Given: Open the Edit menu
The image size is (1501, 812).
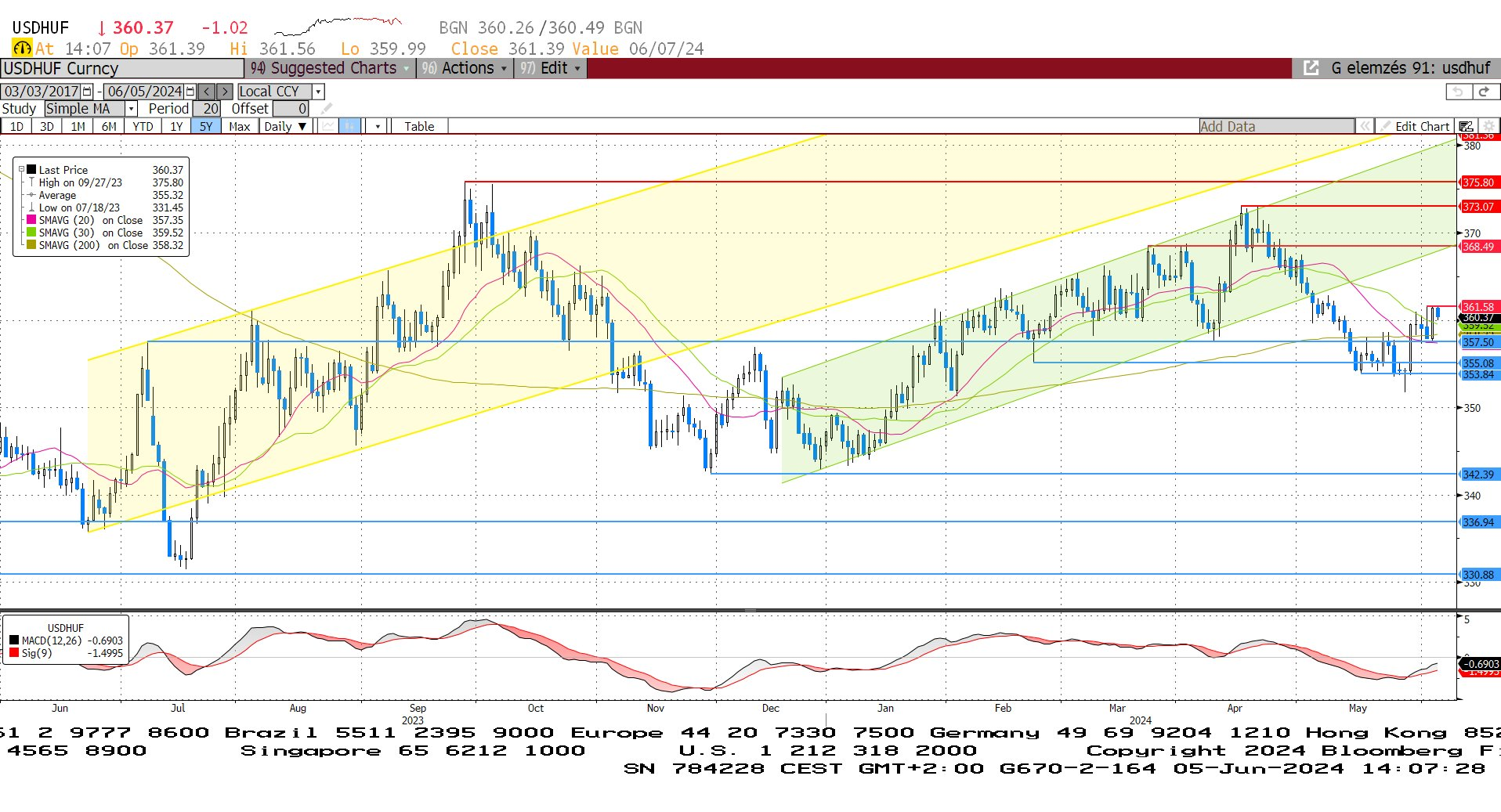Looking at the screenshot, I should coord(549,68).
